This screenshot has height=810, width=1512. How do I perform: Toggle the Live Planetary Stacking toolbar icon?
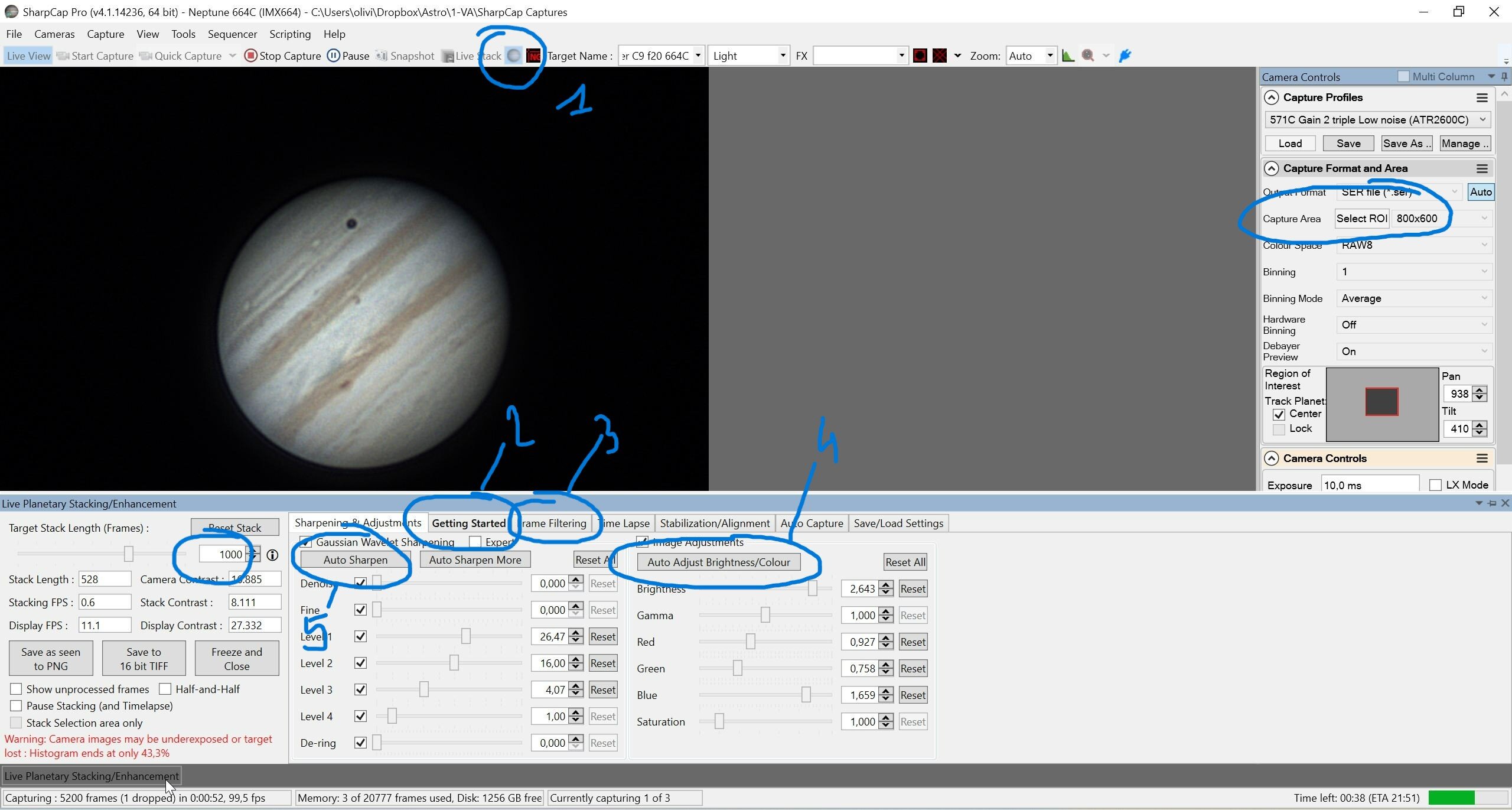(x=514, y=56)
